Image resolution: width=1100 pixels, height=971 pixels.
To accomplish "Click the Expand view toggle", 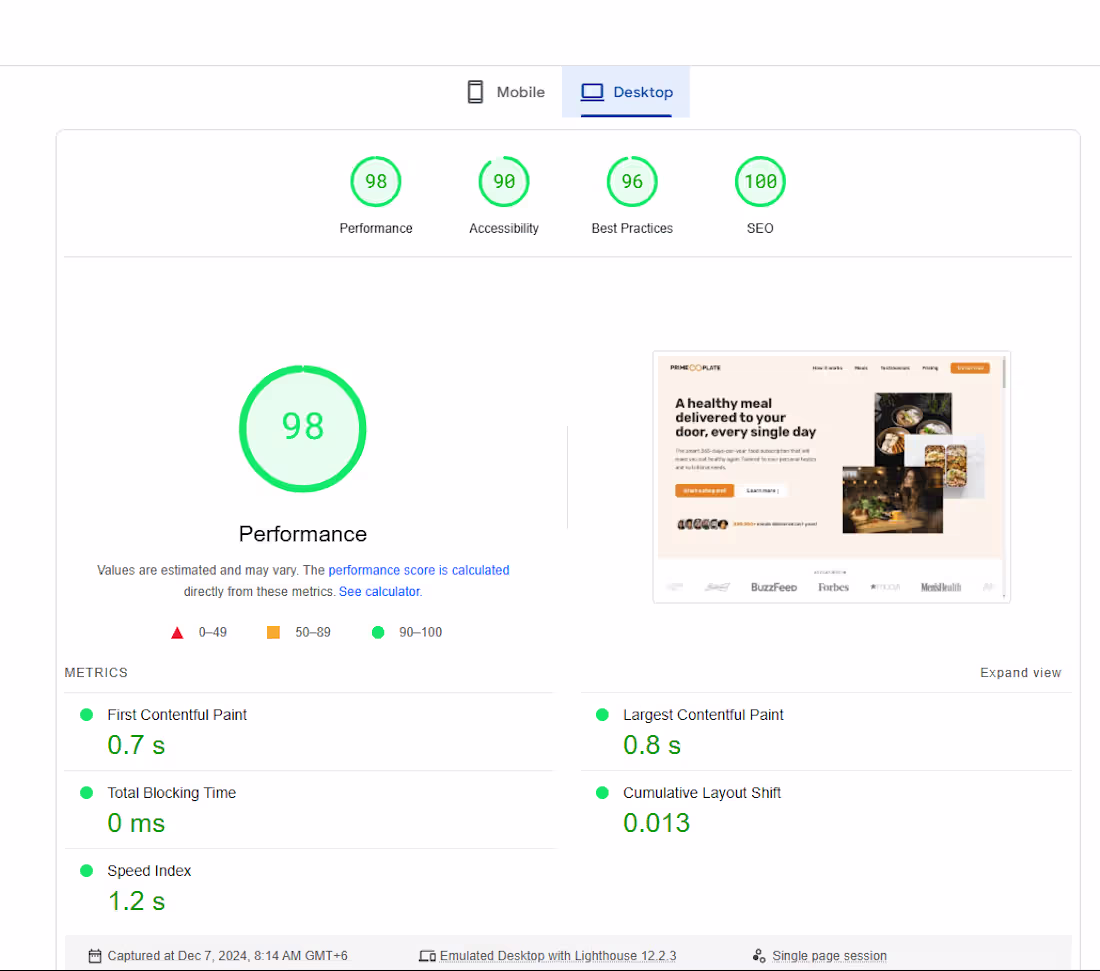I will (1020, 673).
